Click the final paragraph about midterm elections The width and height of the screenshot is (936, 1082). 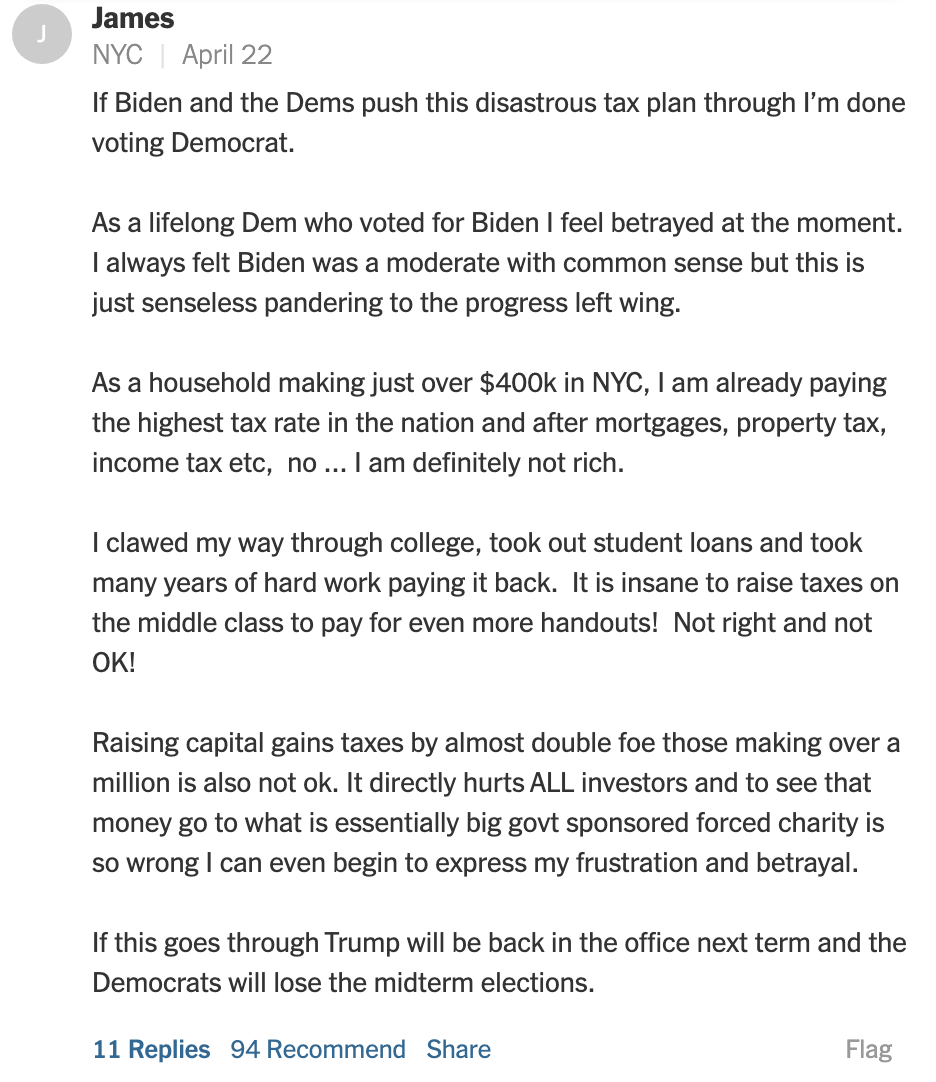coord(499,963)
